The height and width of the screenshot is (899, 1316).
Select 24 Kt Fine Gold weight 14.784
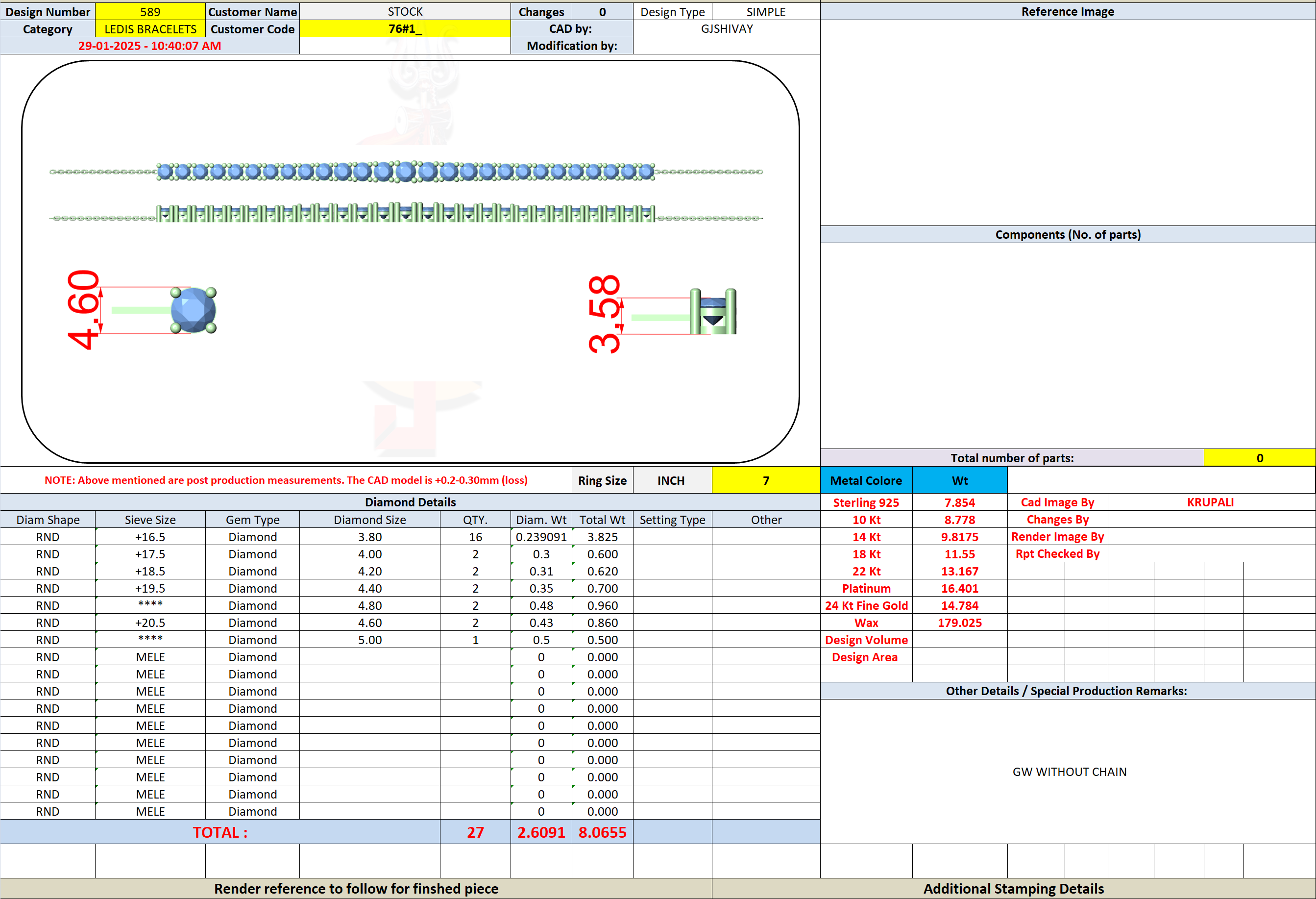tap(959, 605)
